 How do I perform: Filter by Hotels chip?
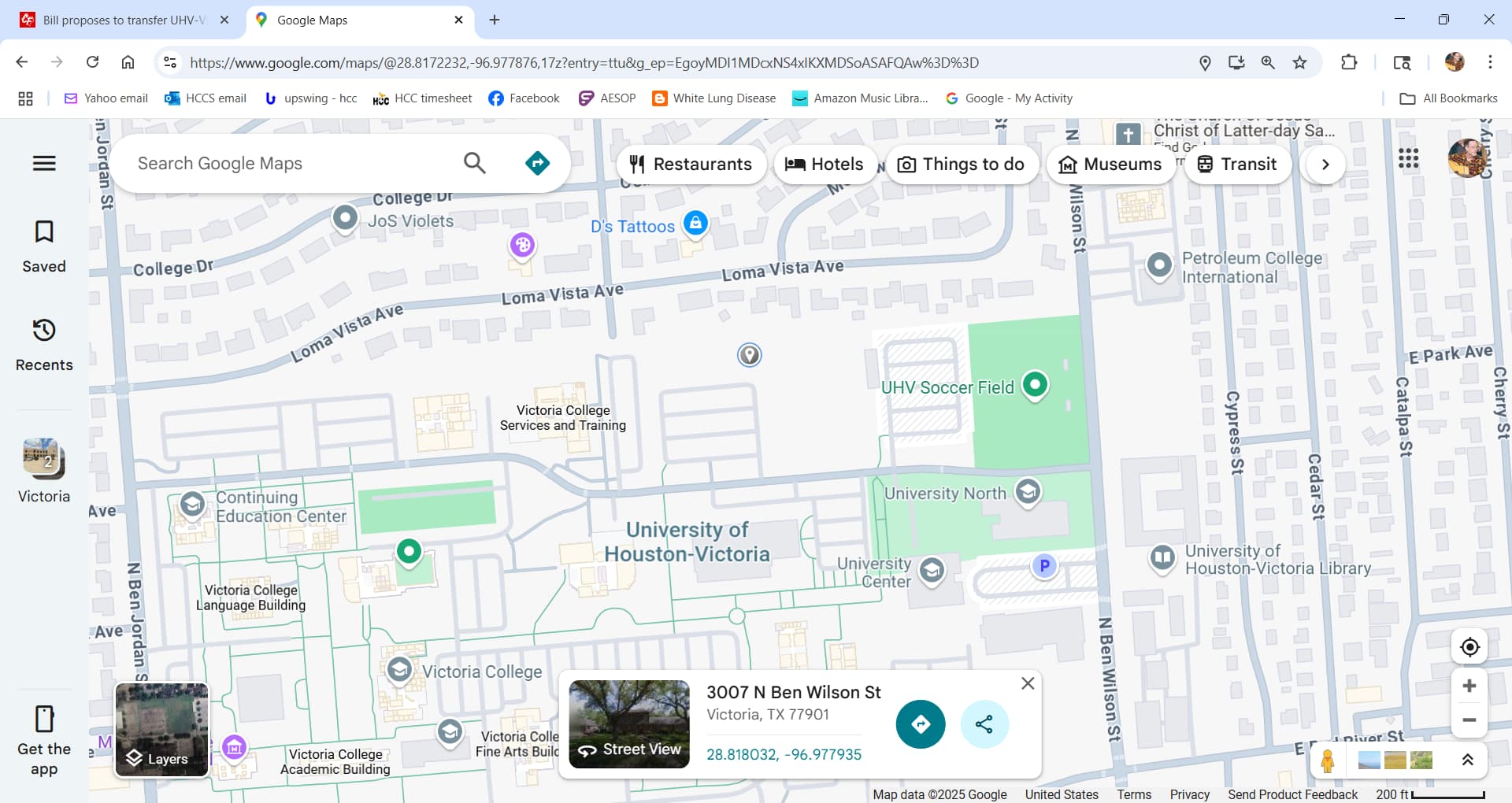click(825, 164)
